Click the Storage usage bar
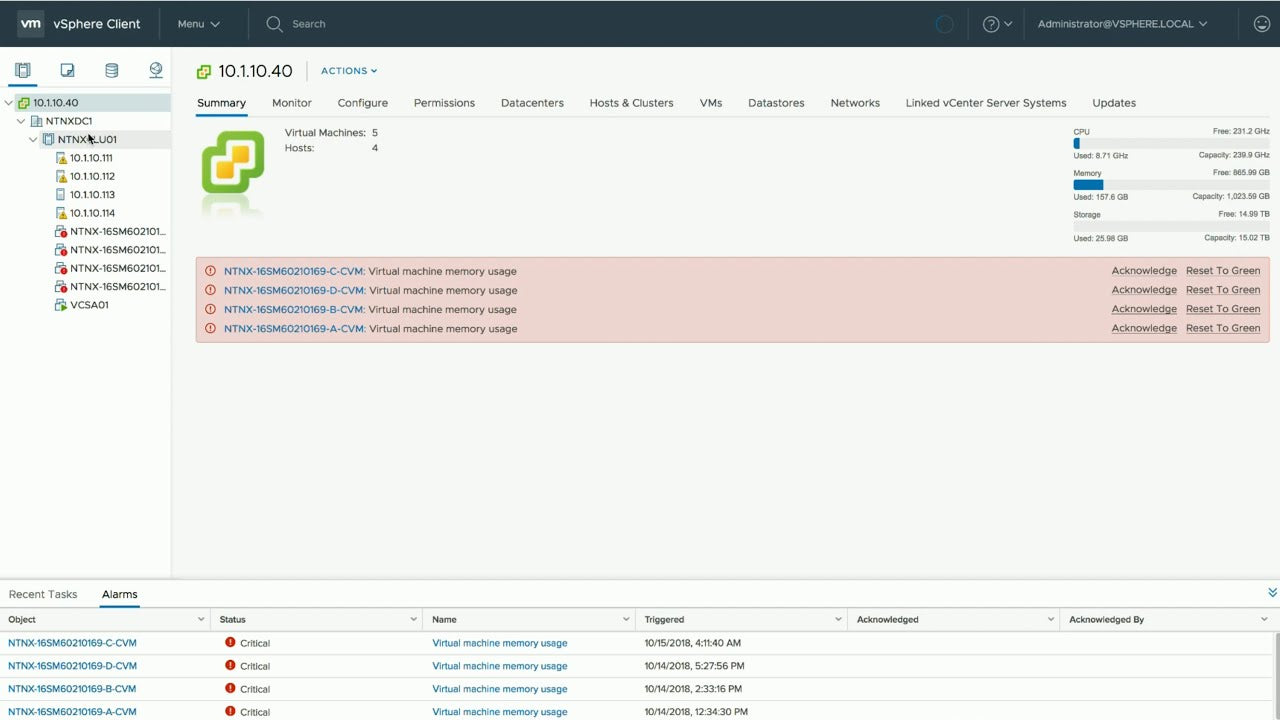This screenshot has height=720, width=1280. pyautogui.click(x=1171, y=227)
